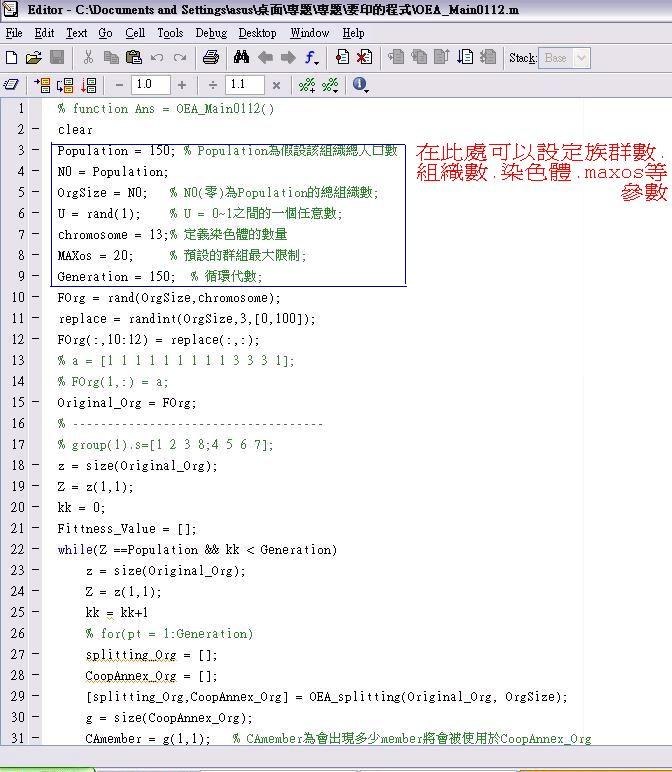672x772 pixels.
Task: Open a file with the folder icon
Action: click(x=34, y=58)
